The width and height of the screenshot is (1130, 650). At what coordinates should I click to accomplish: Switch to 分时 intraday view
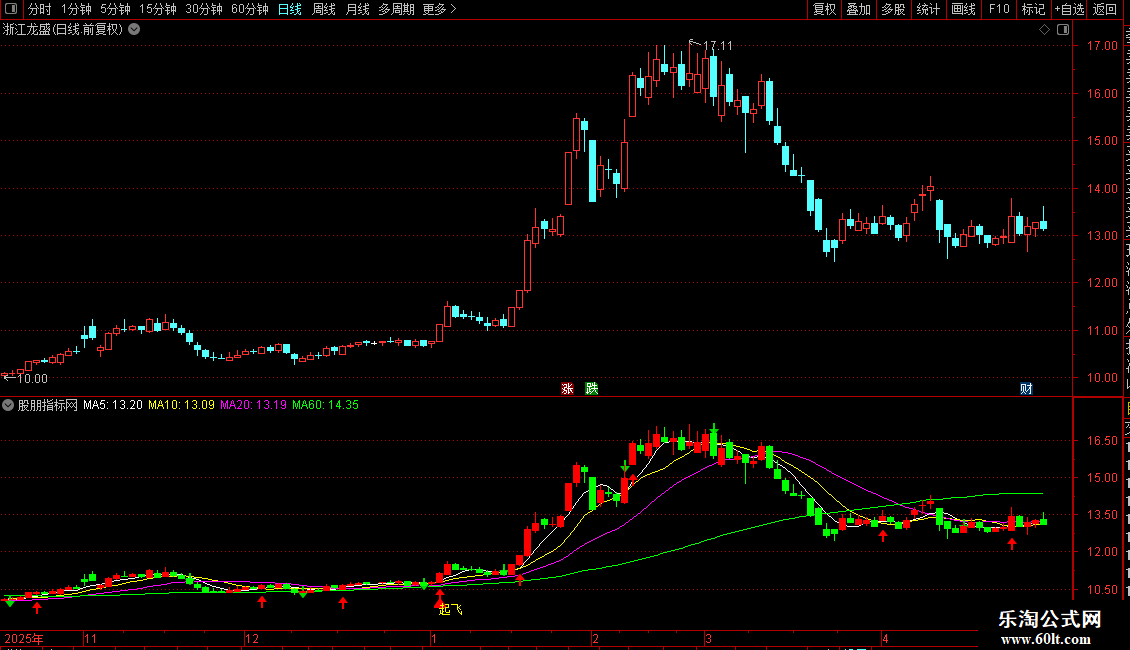(x=40, y=9)
